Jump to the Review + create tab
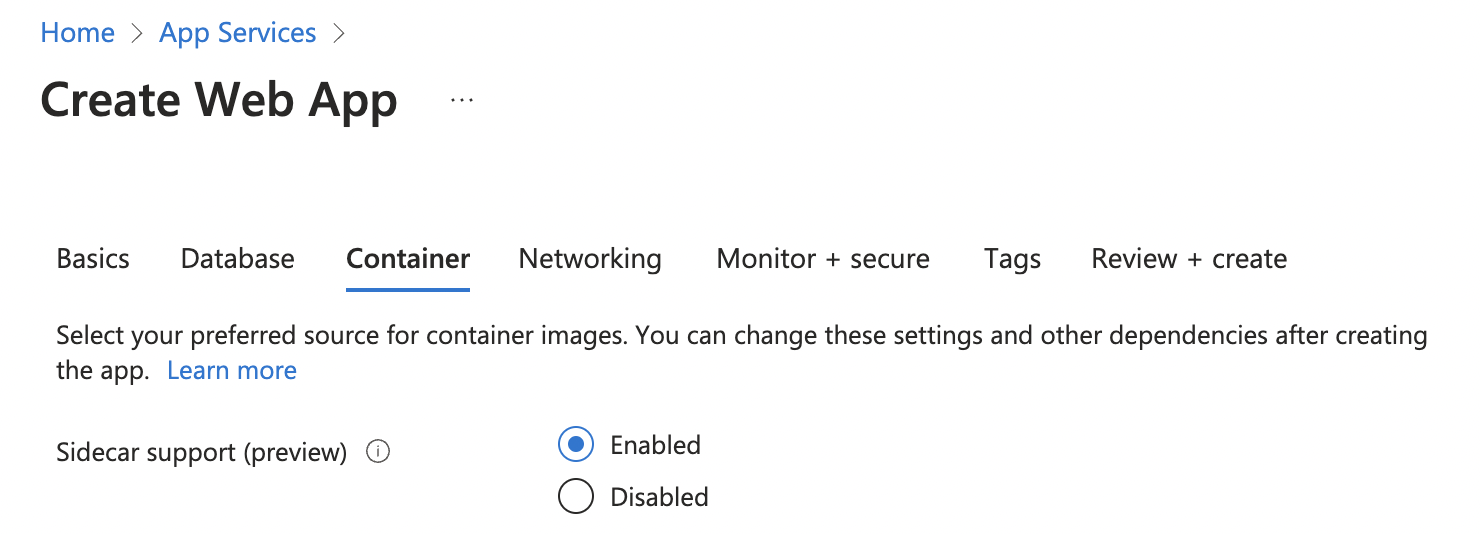 click(1189, 259)
